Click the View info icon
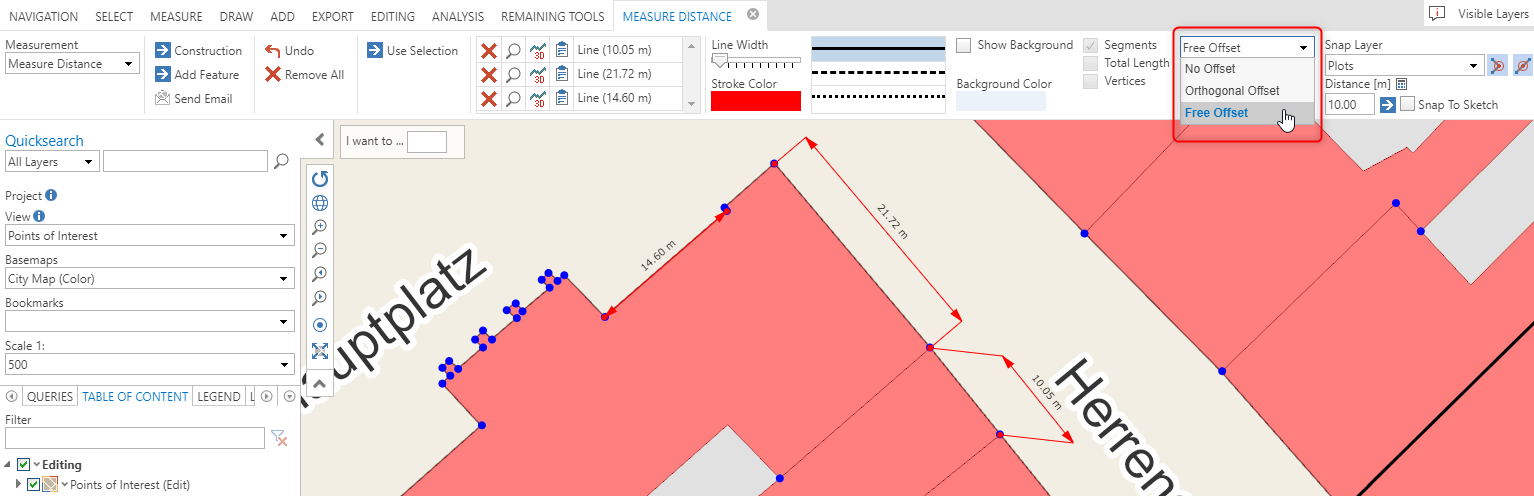Screen dimensions: 1534x496 pyautogui.click(x=39, y=216)
